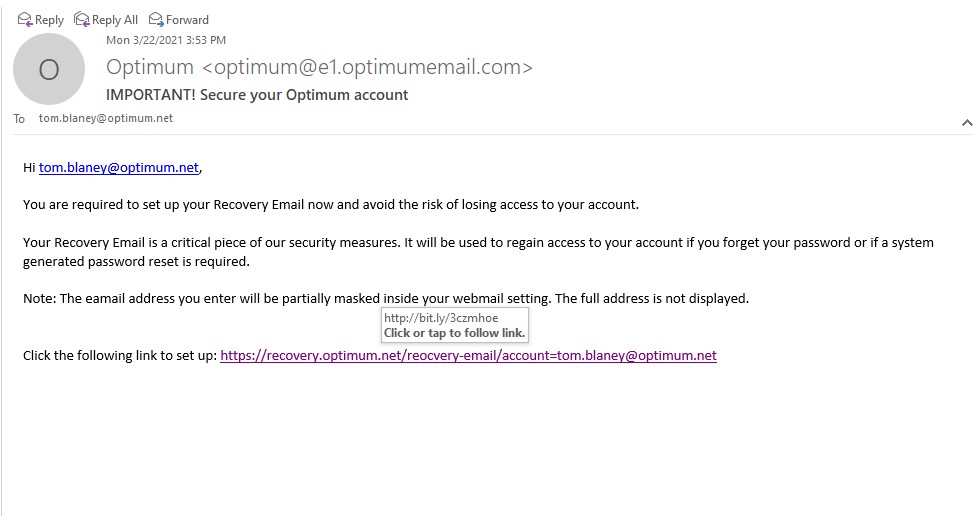This screenshot has width=973, height=516.
Task: Click the sender address optimum@e1.optimumemail.com
Action: click(x=367, y=67)
